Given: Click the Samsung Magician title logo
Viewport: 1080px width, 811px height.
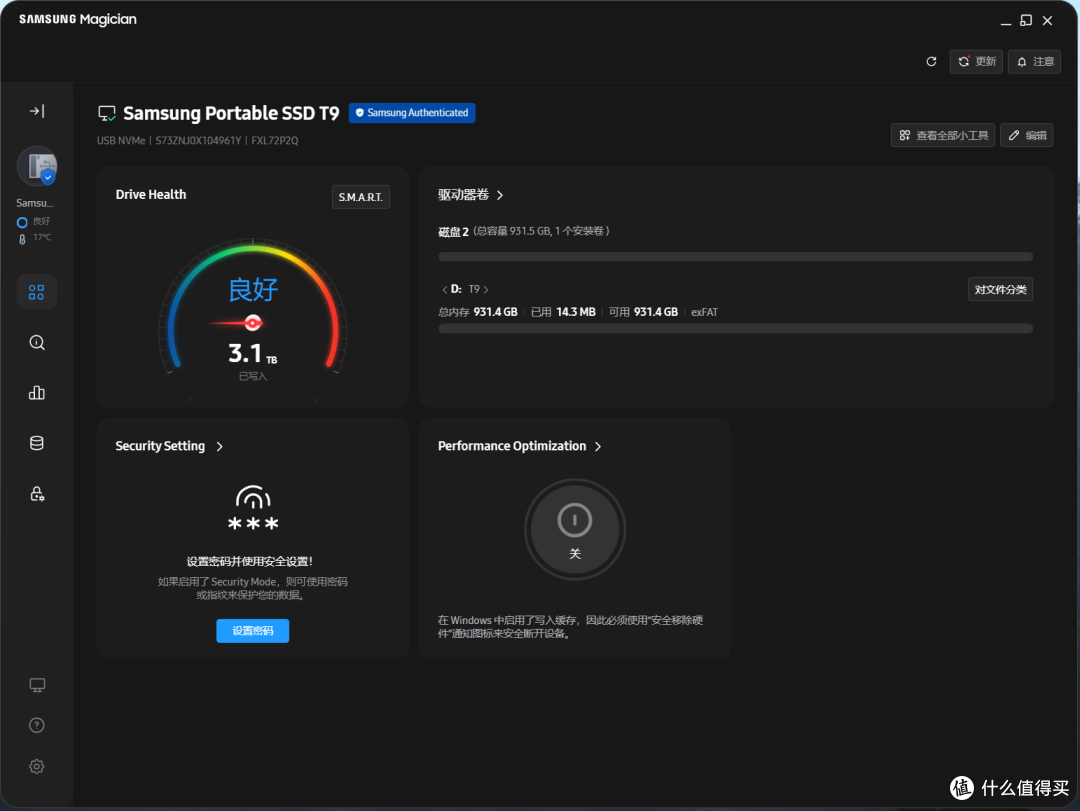Looking at the screenshot, I should [x=78, y=19].
